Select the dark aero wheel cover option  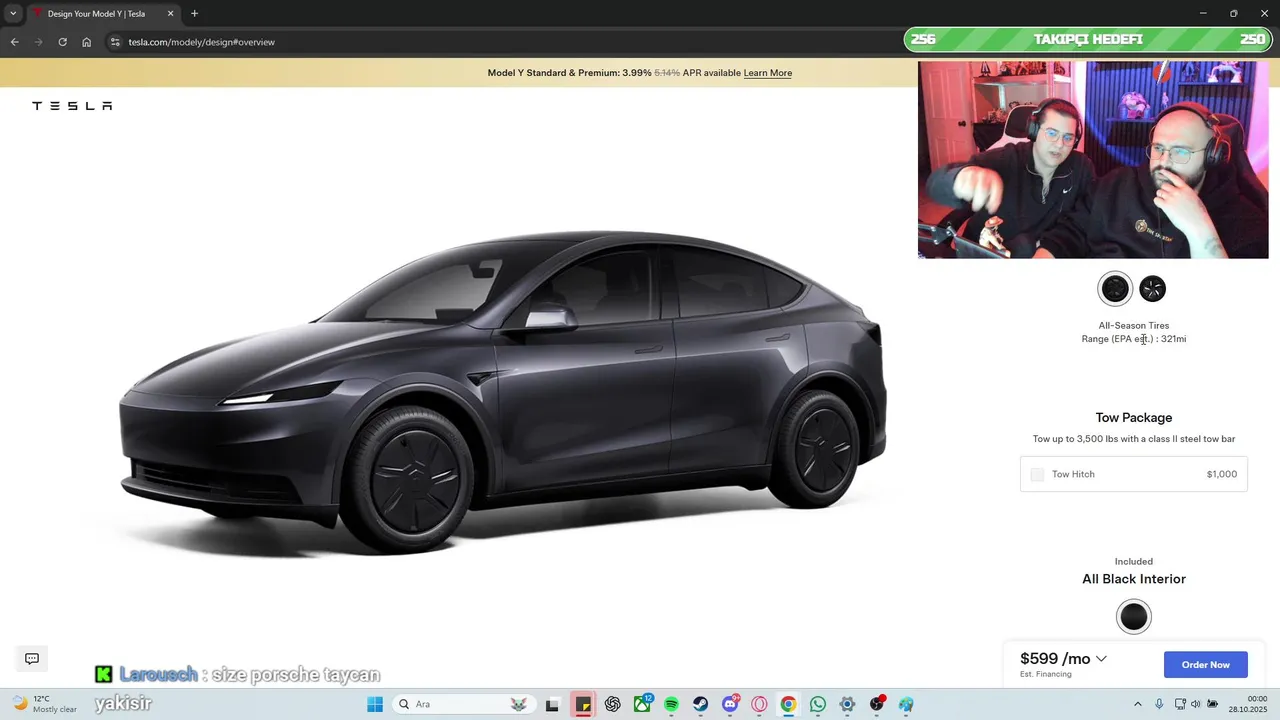(x=1115, y=289)
